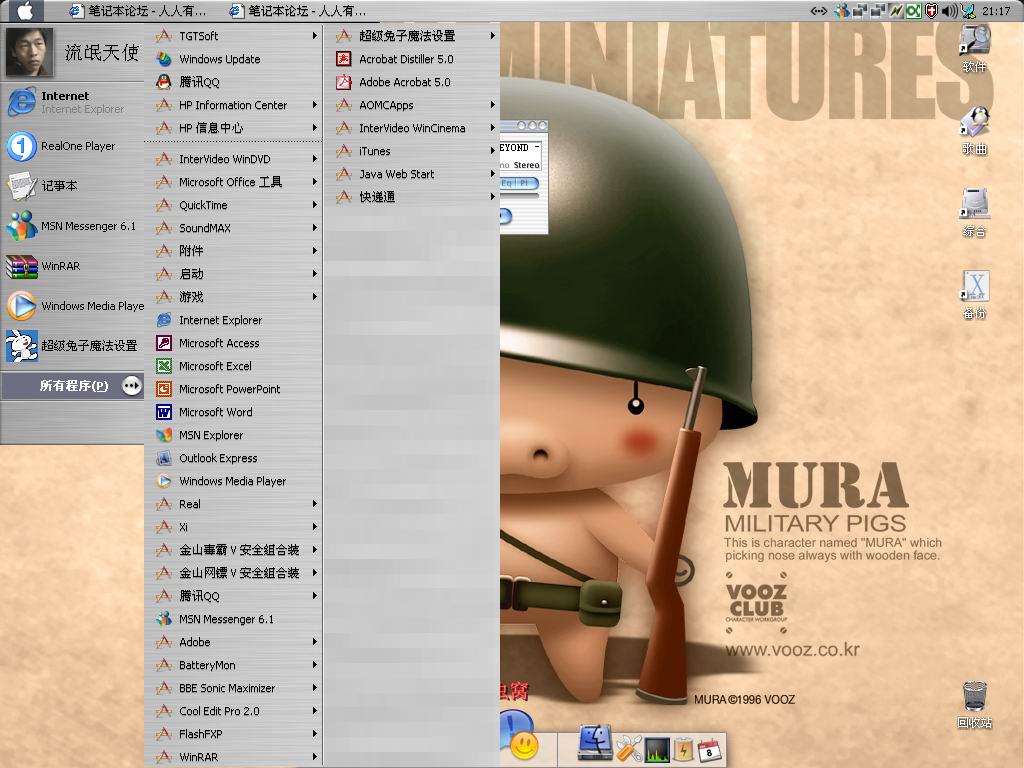The width and height of the screenshot is (1024, 768).
Task: Open the wrench and screwdriver dock icon
Action: (x=629, y=748)
